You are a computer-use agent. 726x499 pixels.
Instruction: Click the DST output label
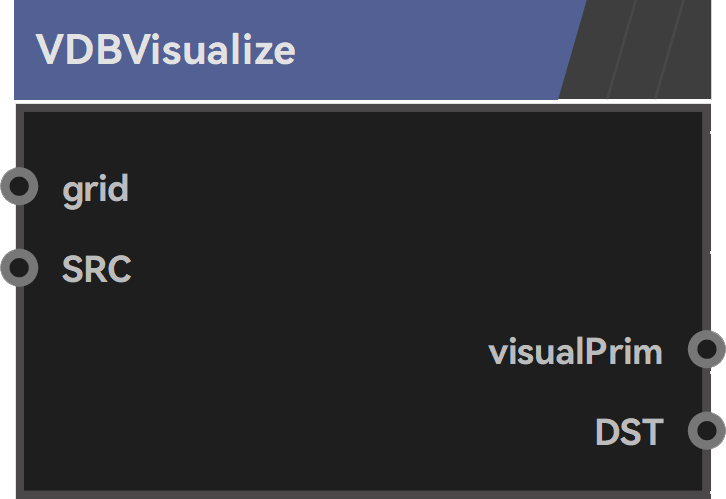[629, 432]
